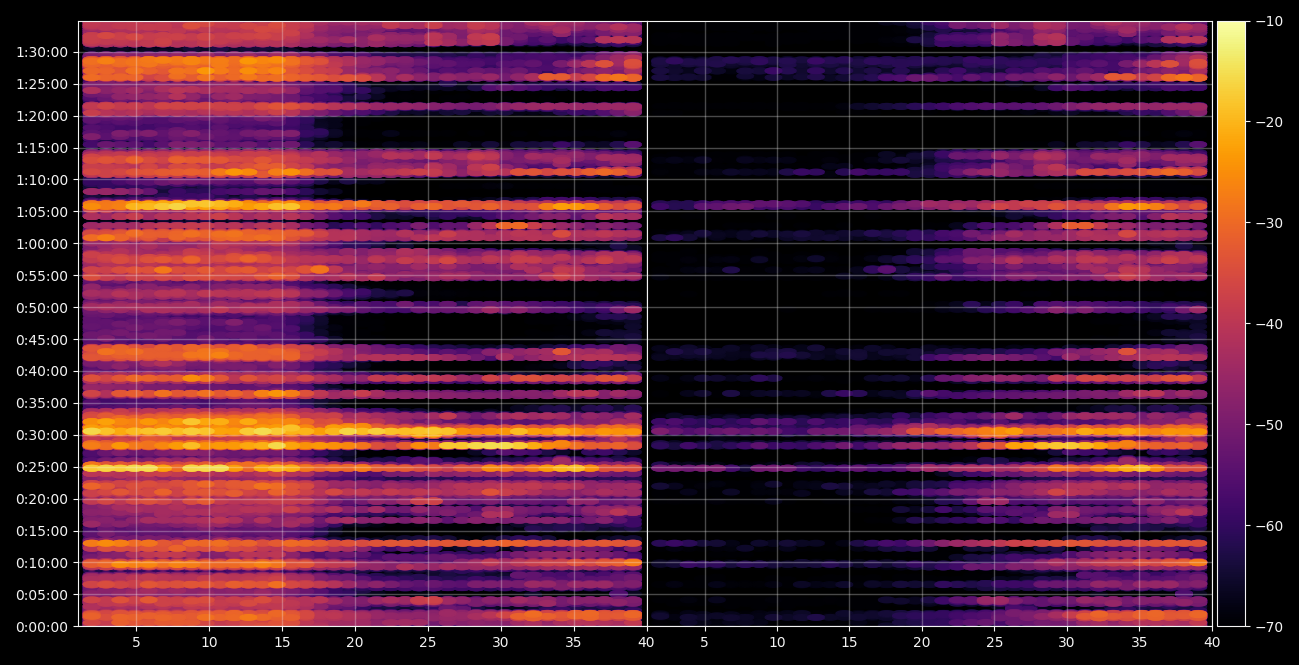Click the 1:00:00 time axis label

click(x=42, y=244)
